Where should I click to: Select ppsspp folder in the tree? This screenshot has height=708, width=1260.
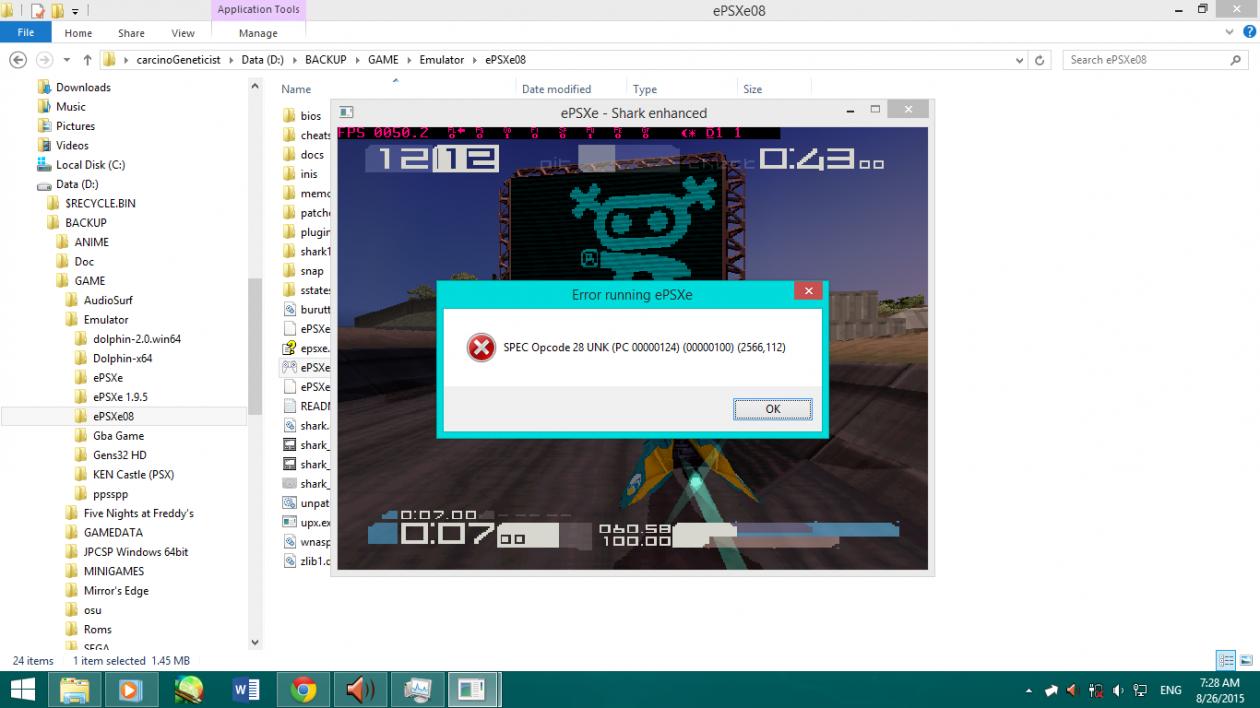click(110, 494)
